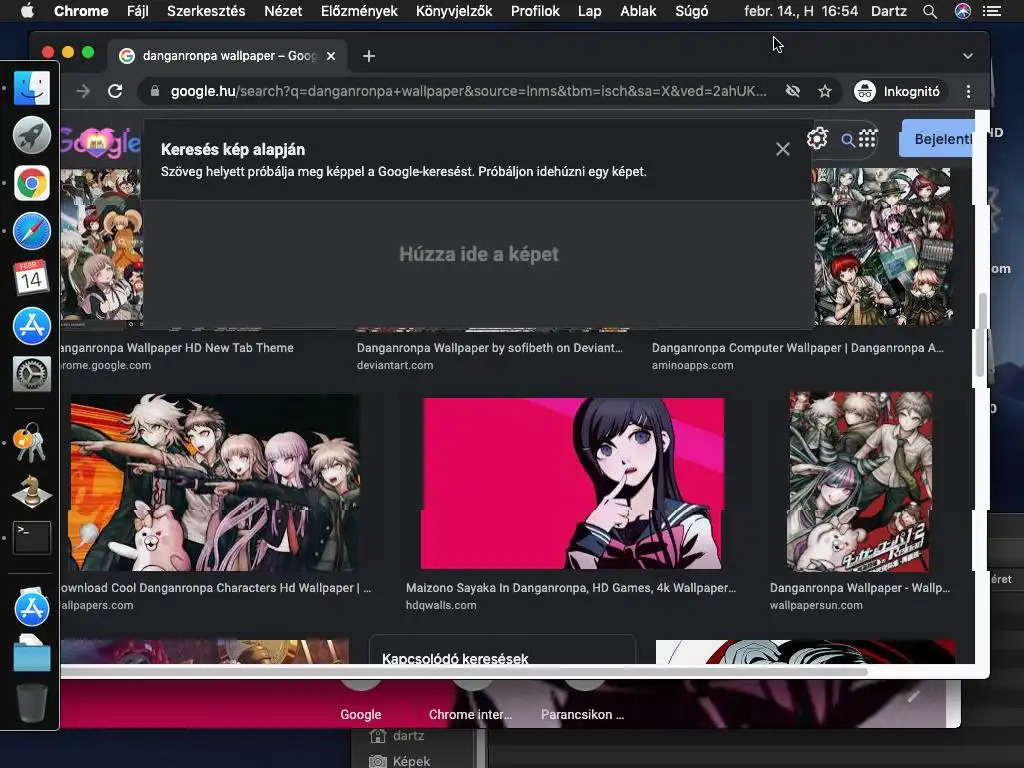
Task: Click the horizontal scrollbar at page bottom
Action: tap(464, 671)
